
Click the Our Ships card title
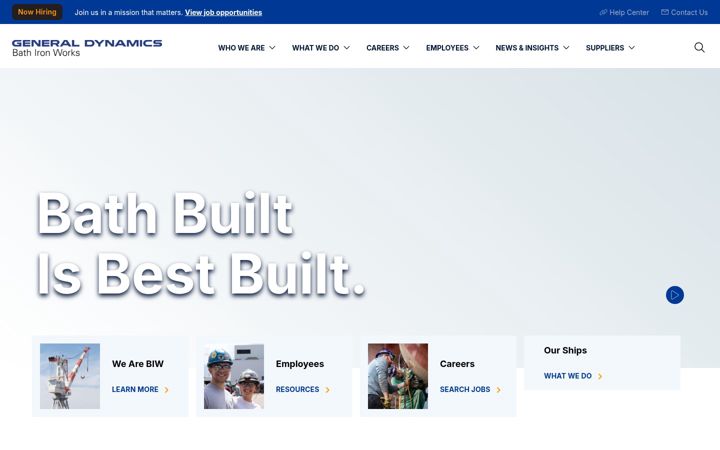point(565,350)
